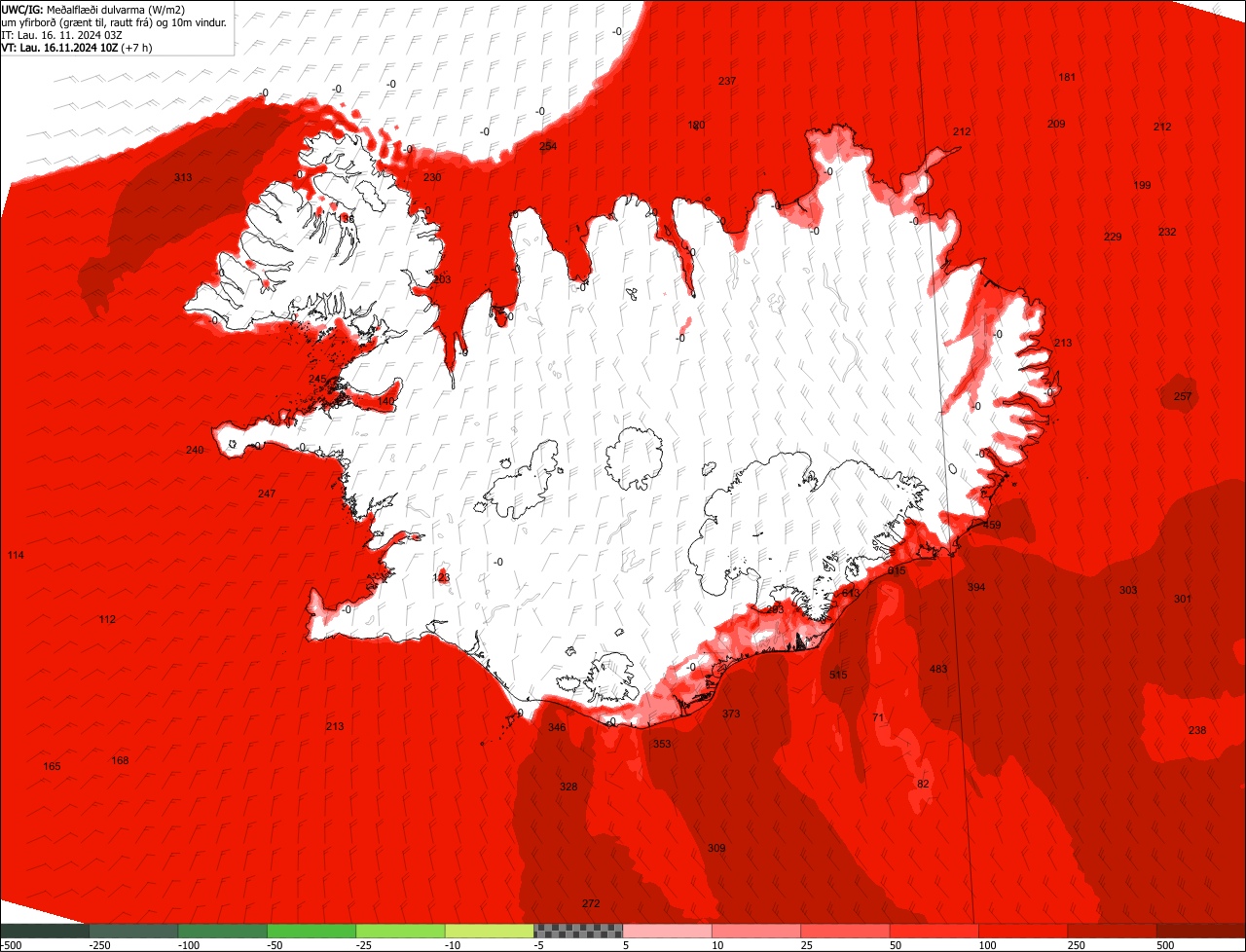Click the value 373 on the map
Viewport: 1246px width, 952px height.
[731, 714]
